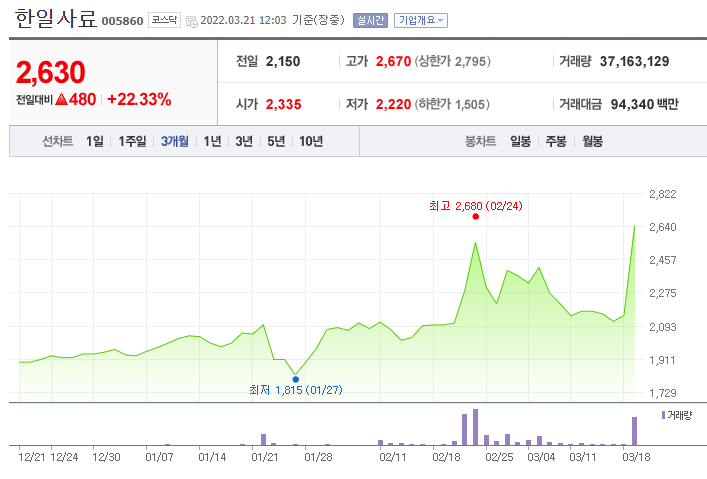Click the red up-triangle change icon

pos(61,99)
